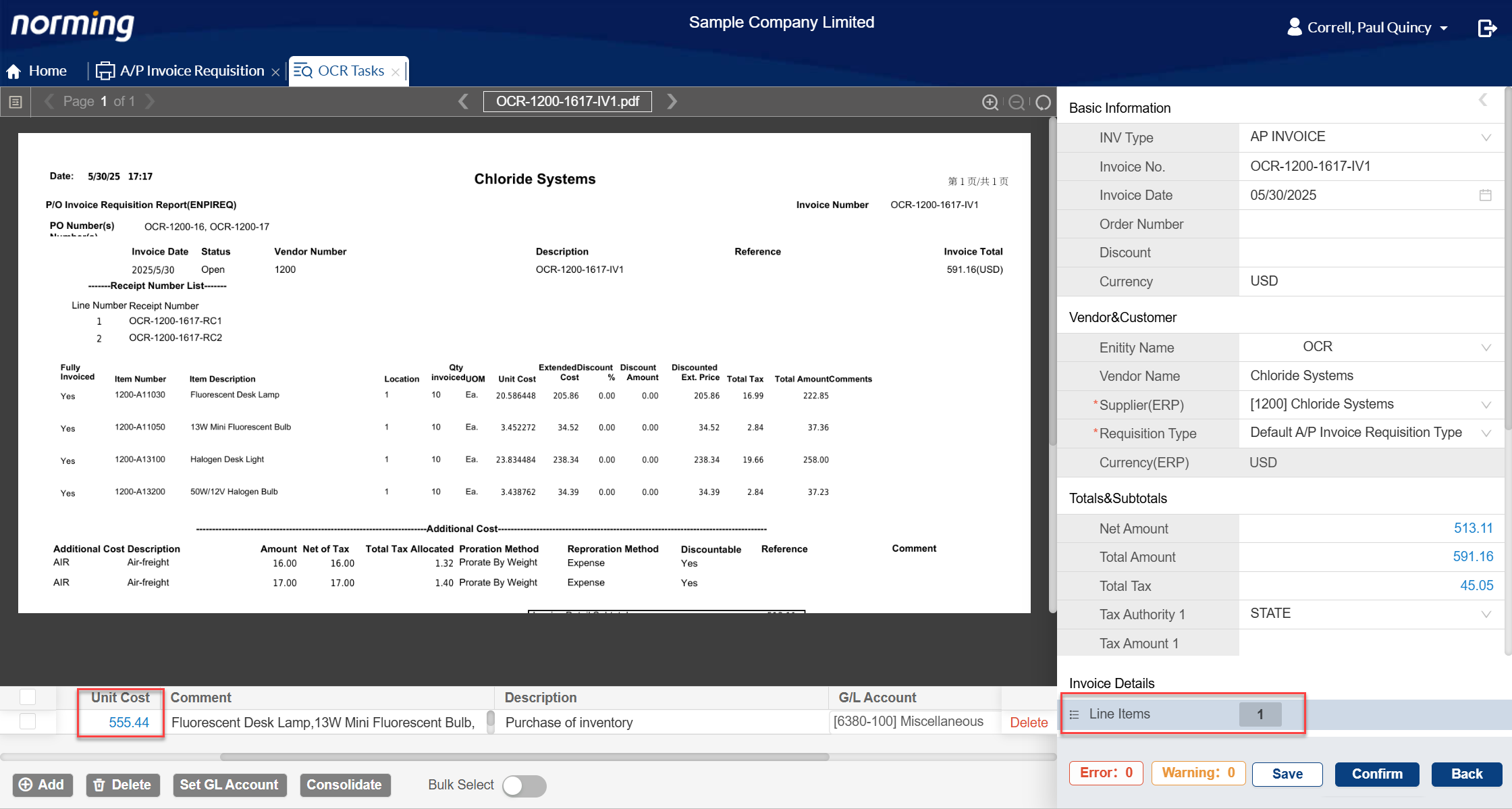Click the norming logo

72,26
